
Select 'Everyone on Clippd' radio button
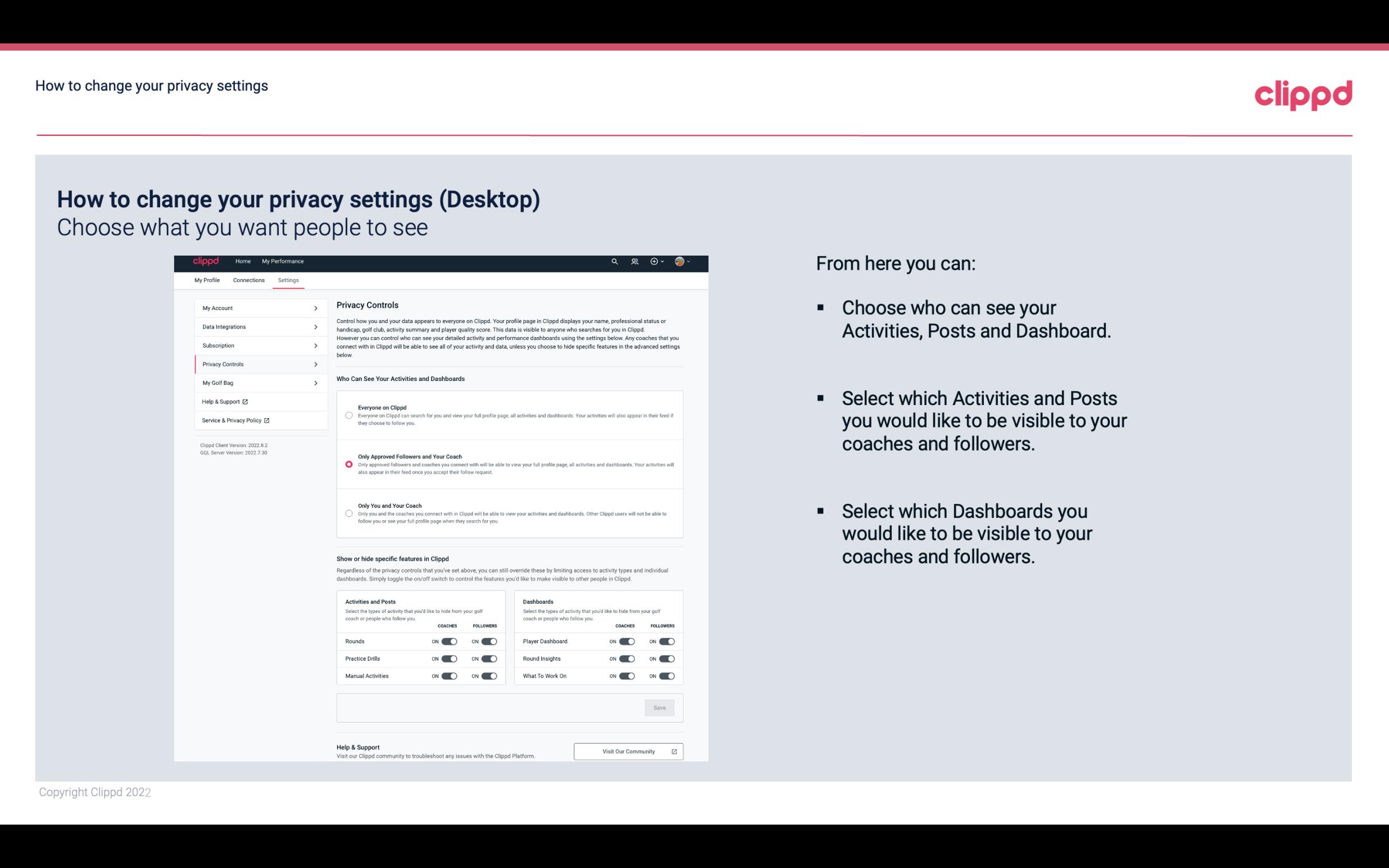[x=348, y=415]
